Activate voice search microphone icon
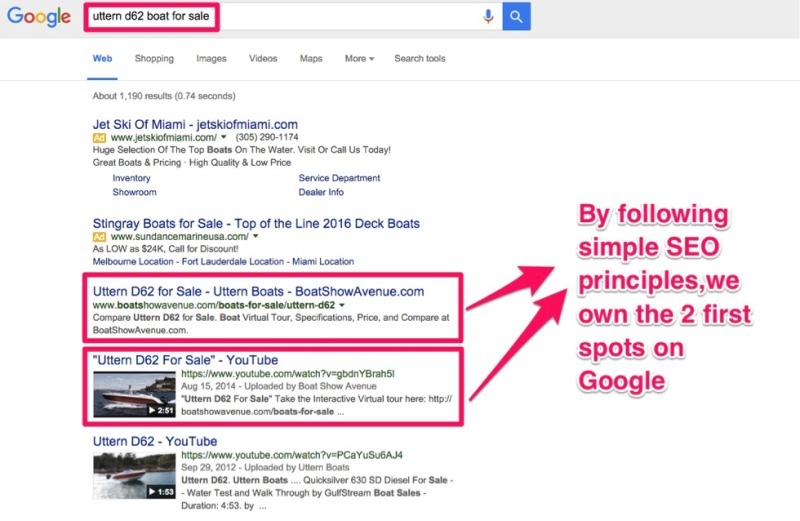The width and height of the screenshot is (800, 521). pos(488,16)
